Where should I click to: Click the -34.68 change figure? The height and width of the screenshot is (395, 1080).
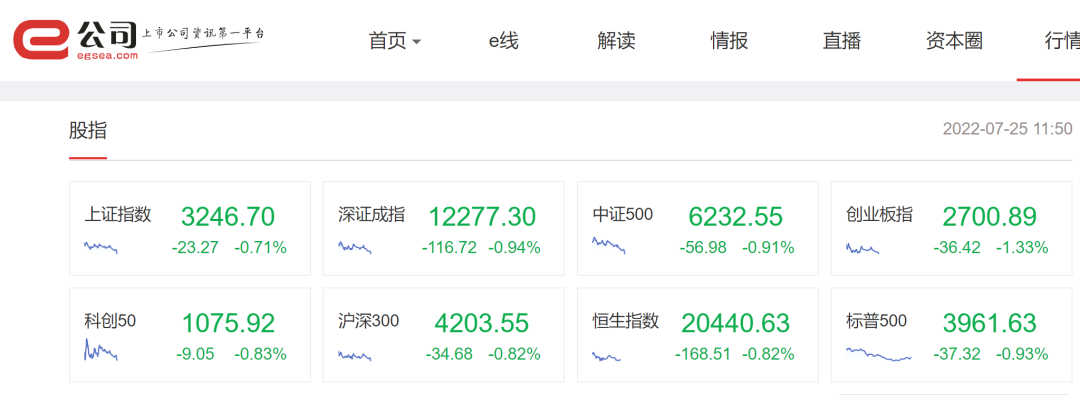pyautogui.click(x=449, y=354)
